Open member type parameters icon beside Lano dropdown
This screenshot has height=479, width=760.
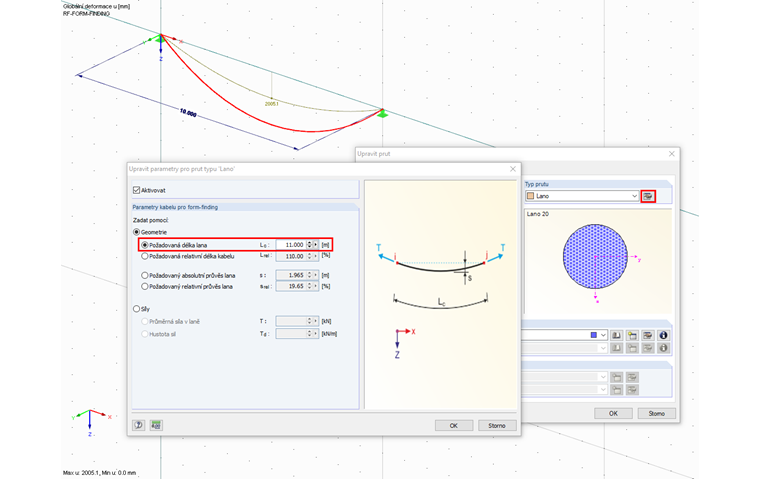(648, 196)
